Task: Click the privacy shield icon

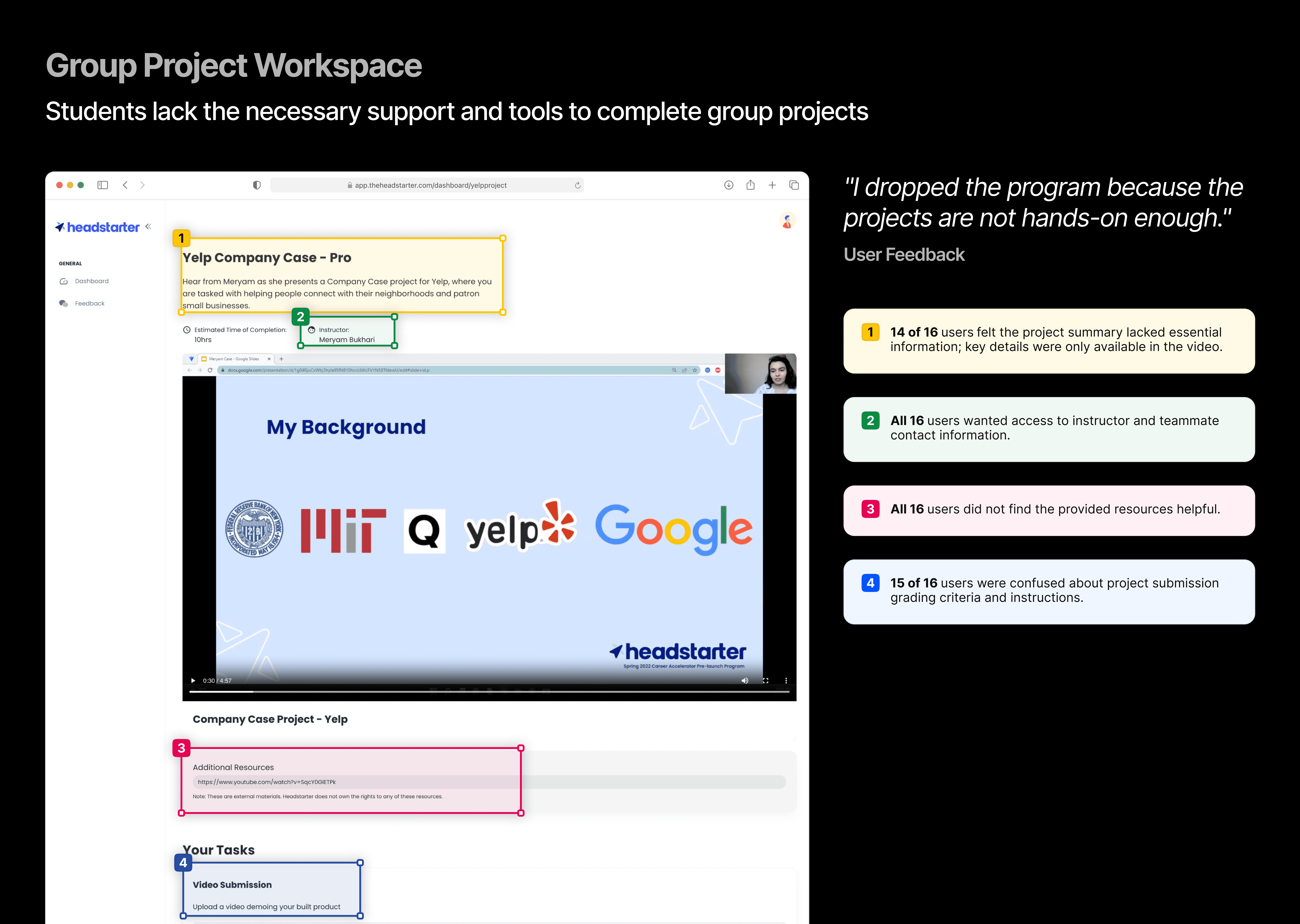Action: (257, 185)
